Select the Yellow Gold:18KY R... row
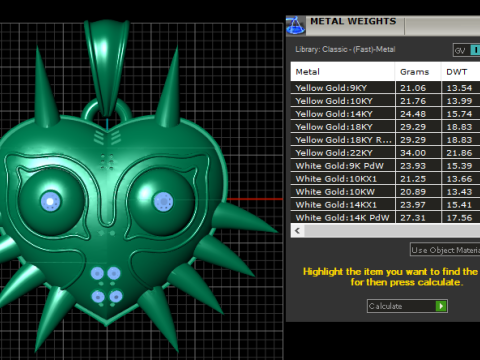The height and width of the screenshot is (360, 480). (385, 140)
